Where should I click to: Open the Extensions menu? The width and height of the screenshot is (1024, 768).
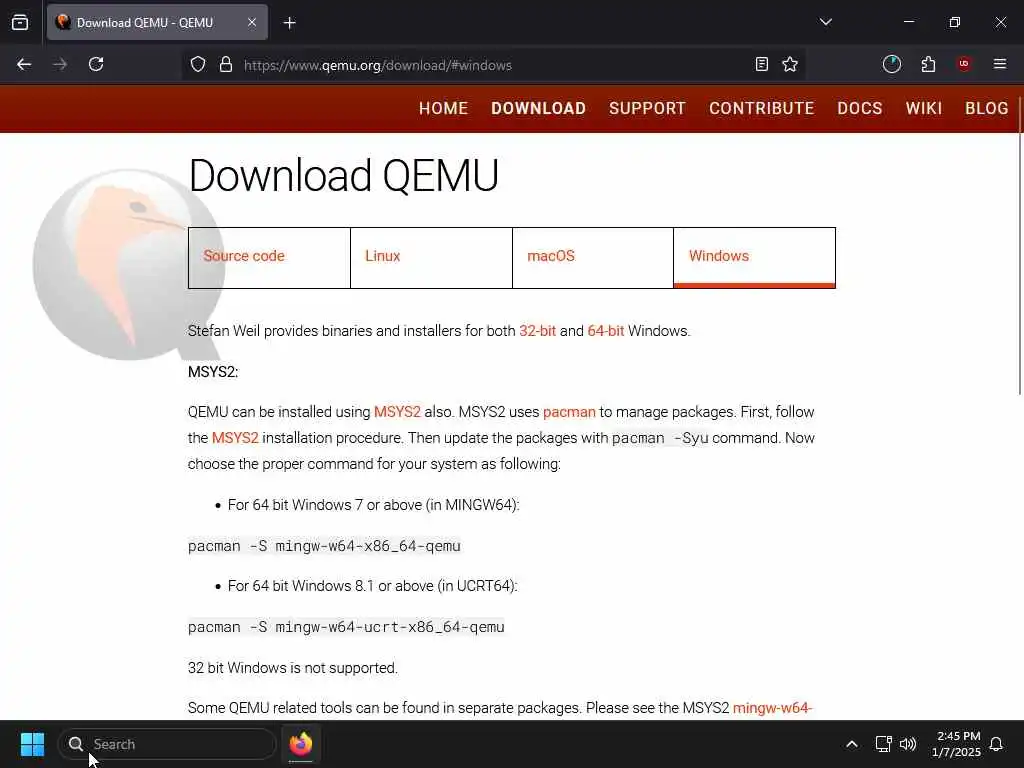pyautogui.click(x=928, y=64)
